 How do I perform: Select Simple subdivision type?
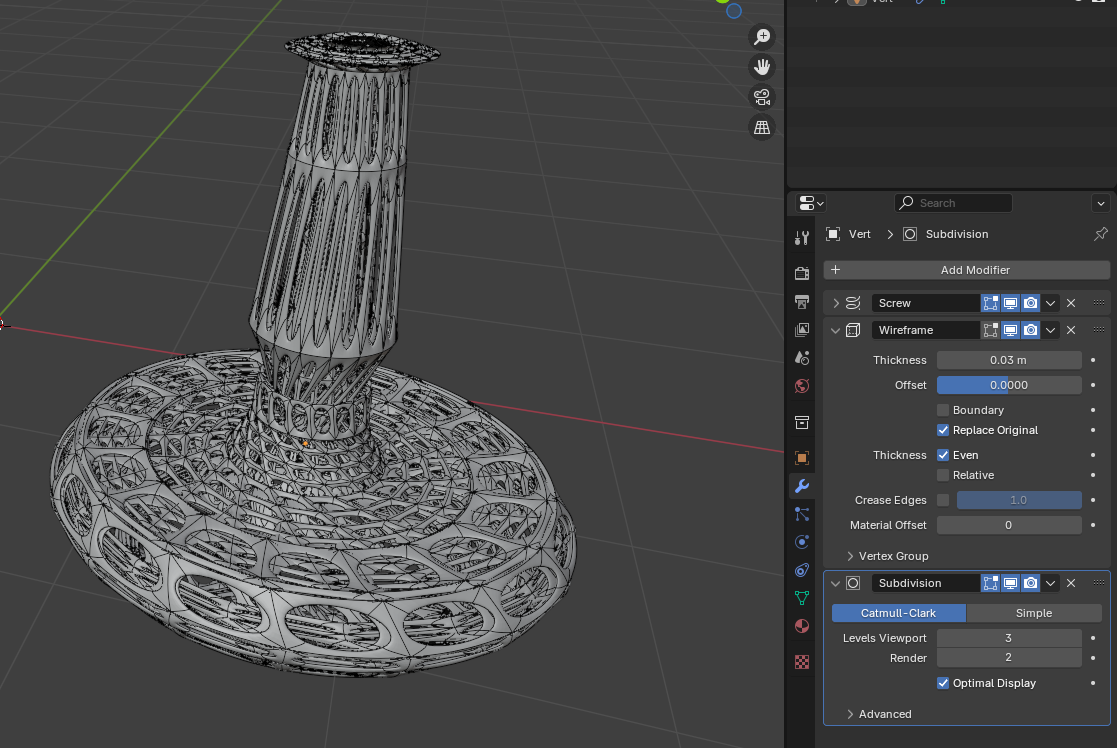[x=1034, y=613]
